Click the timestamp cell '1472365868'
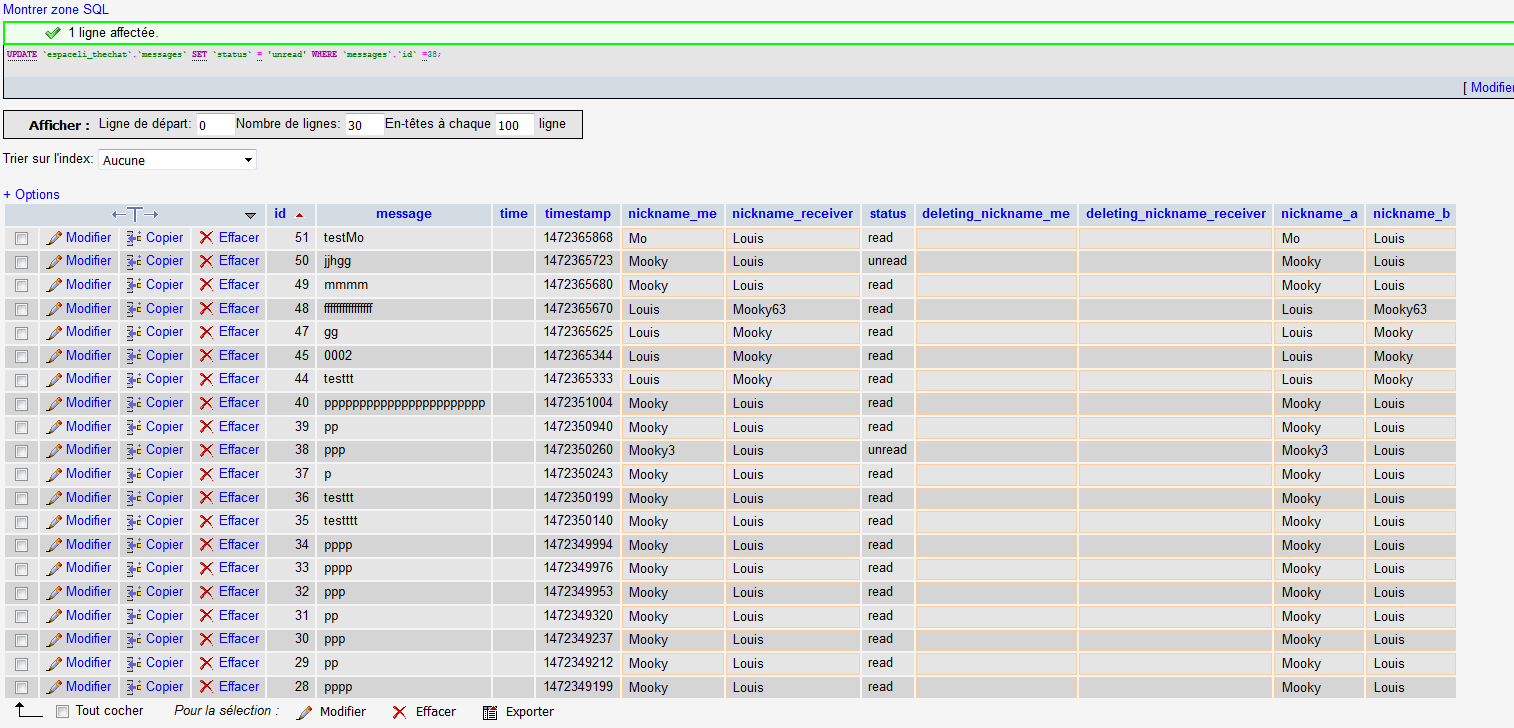1514x728 pixels. click(x=578, y=238)
